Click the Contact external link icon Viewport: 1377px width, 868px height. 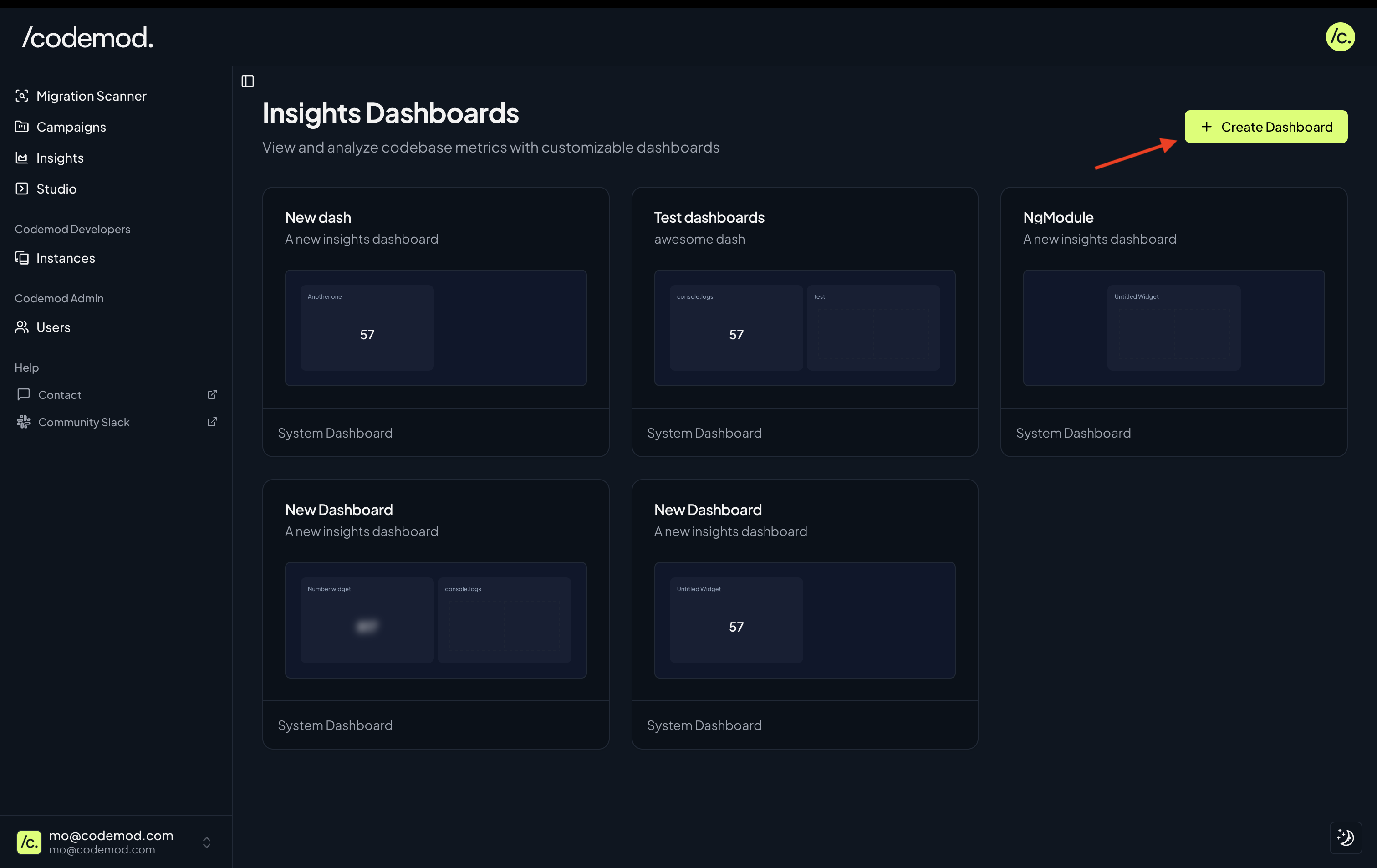tap(212, 394)
